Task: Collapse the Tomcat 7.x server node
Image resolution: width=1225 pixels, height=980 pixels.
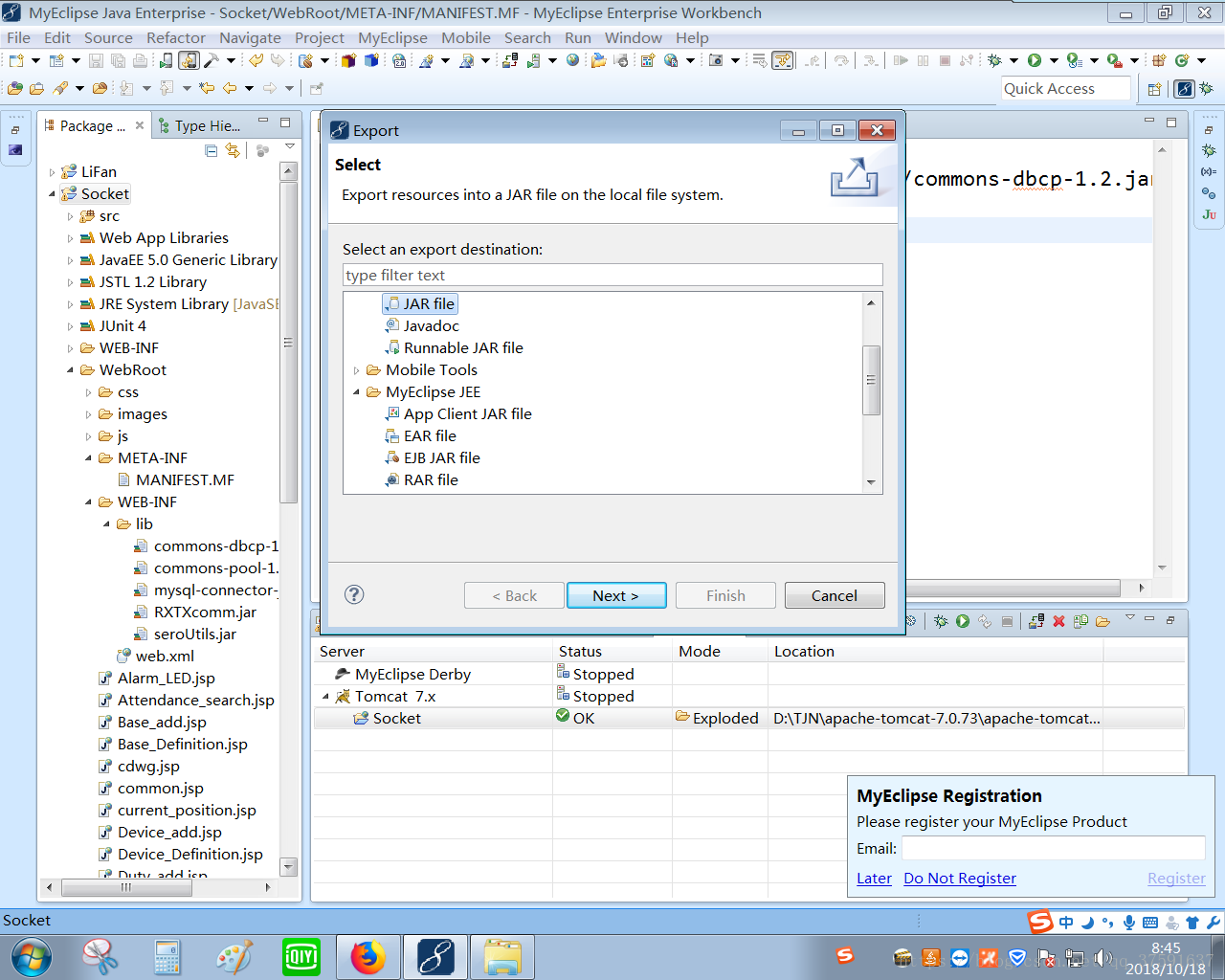Action: click(x=326, y=697)
